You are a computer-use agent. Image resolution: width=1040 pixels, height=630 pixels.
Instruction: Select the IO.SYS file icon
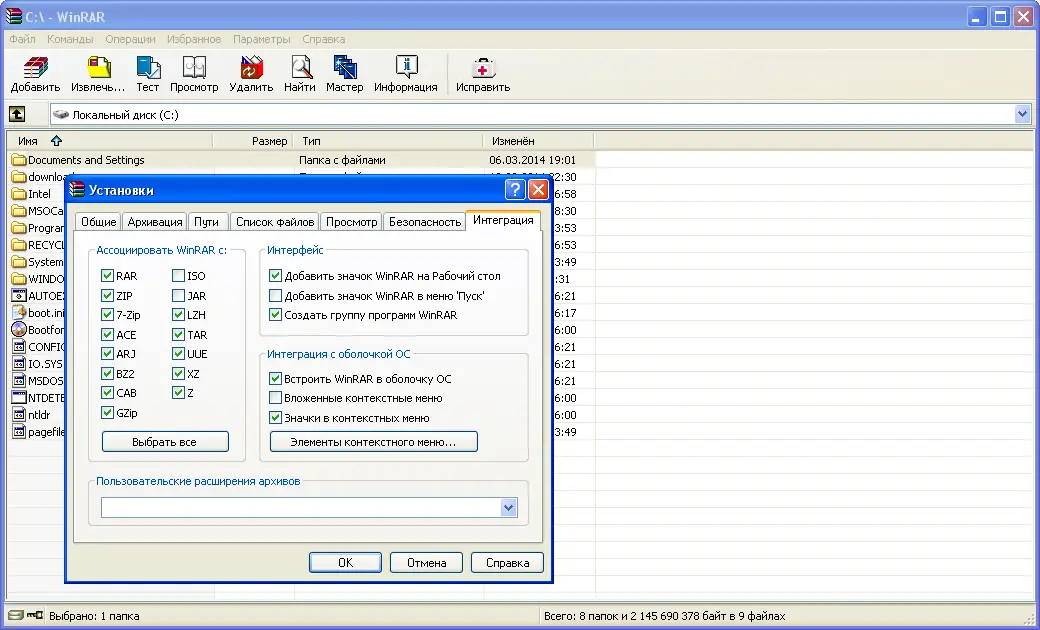(19, 363)
